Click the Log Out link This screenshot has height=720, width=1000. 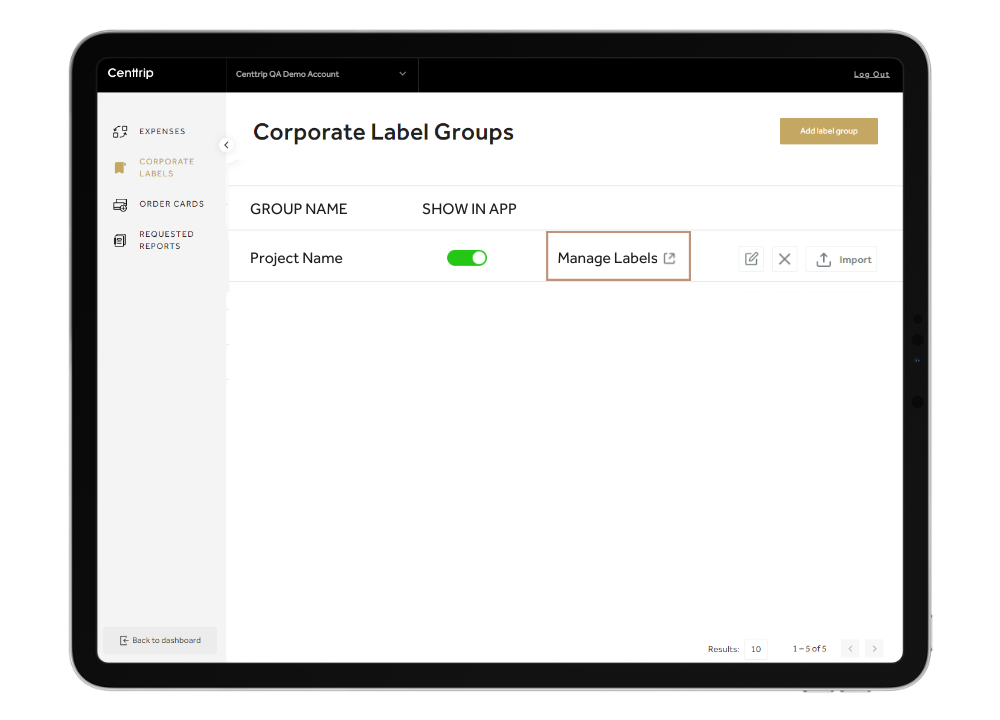[x=871, y=75]
